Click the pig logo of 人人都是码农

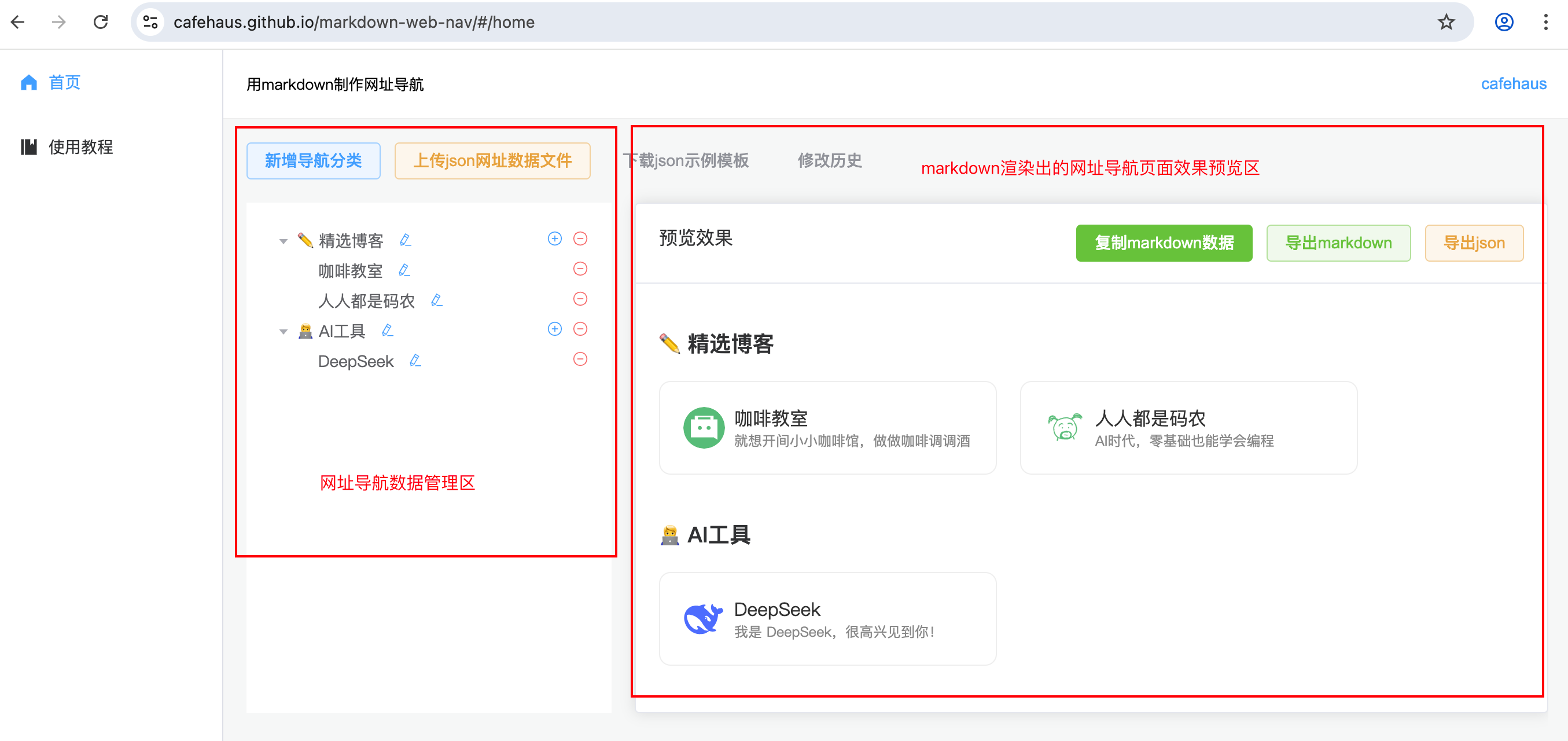click(1064, 427)
